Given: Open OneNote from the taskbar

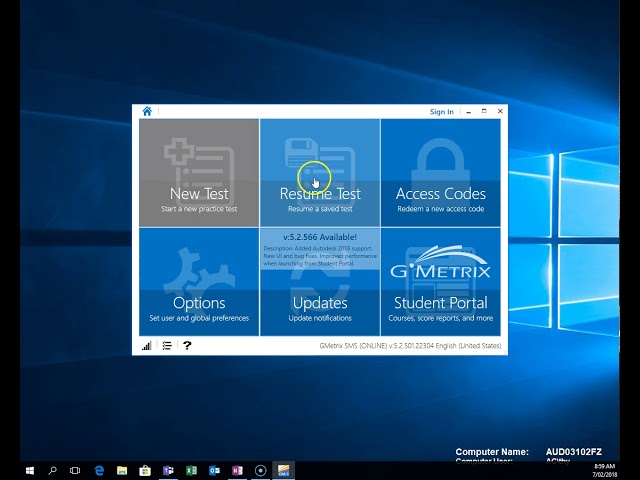Looking at the screenshot, I should pyautogui.click(x=237, y=471).
